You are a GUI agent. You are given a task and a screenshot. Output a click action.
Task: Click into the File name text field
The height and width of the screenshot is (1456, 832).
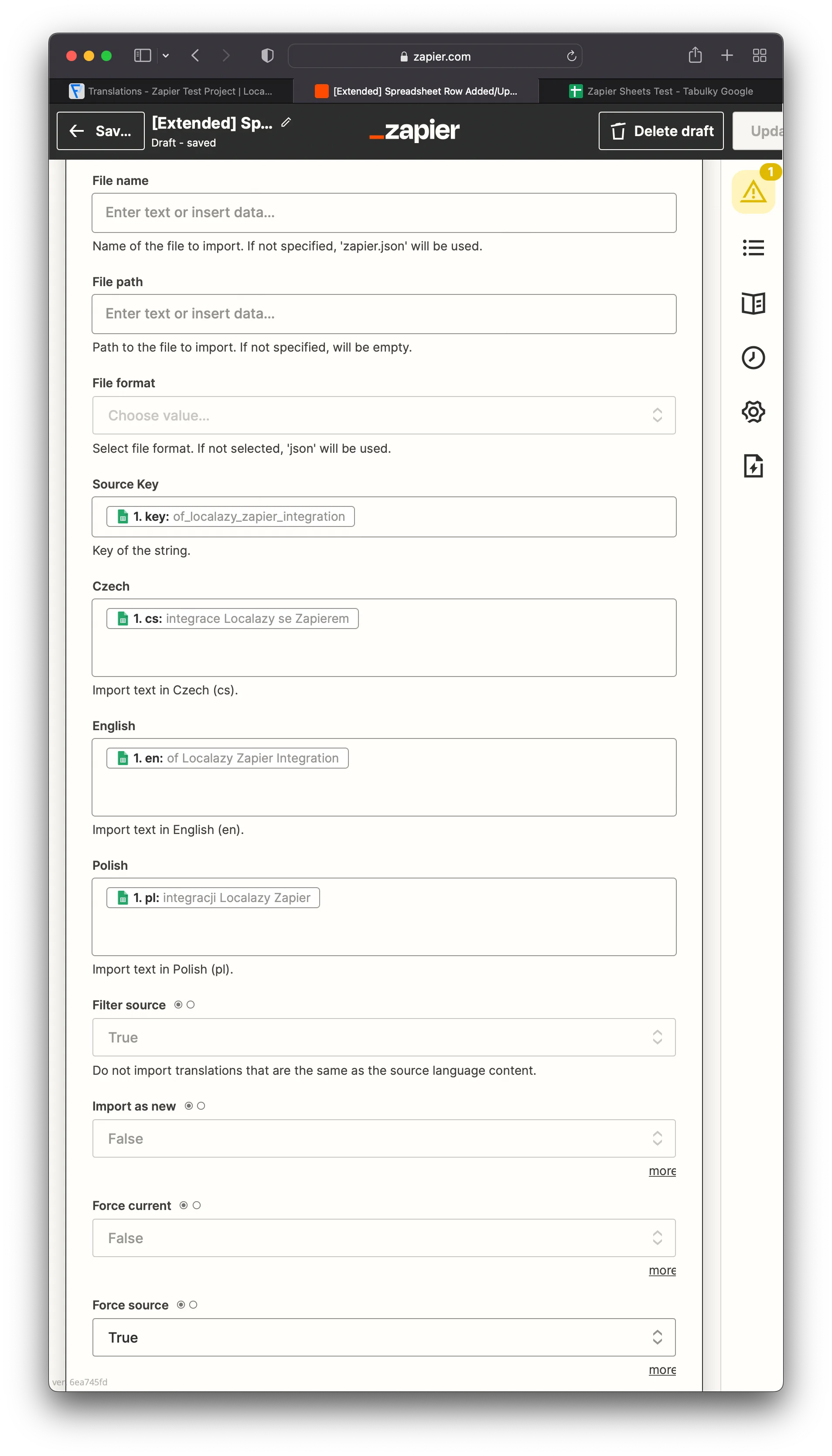[x=383, y=212]
